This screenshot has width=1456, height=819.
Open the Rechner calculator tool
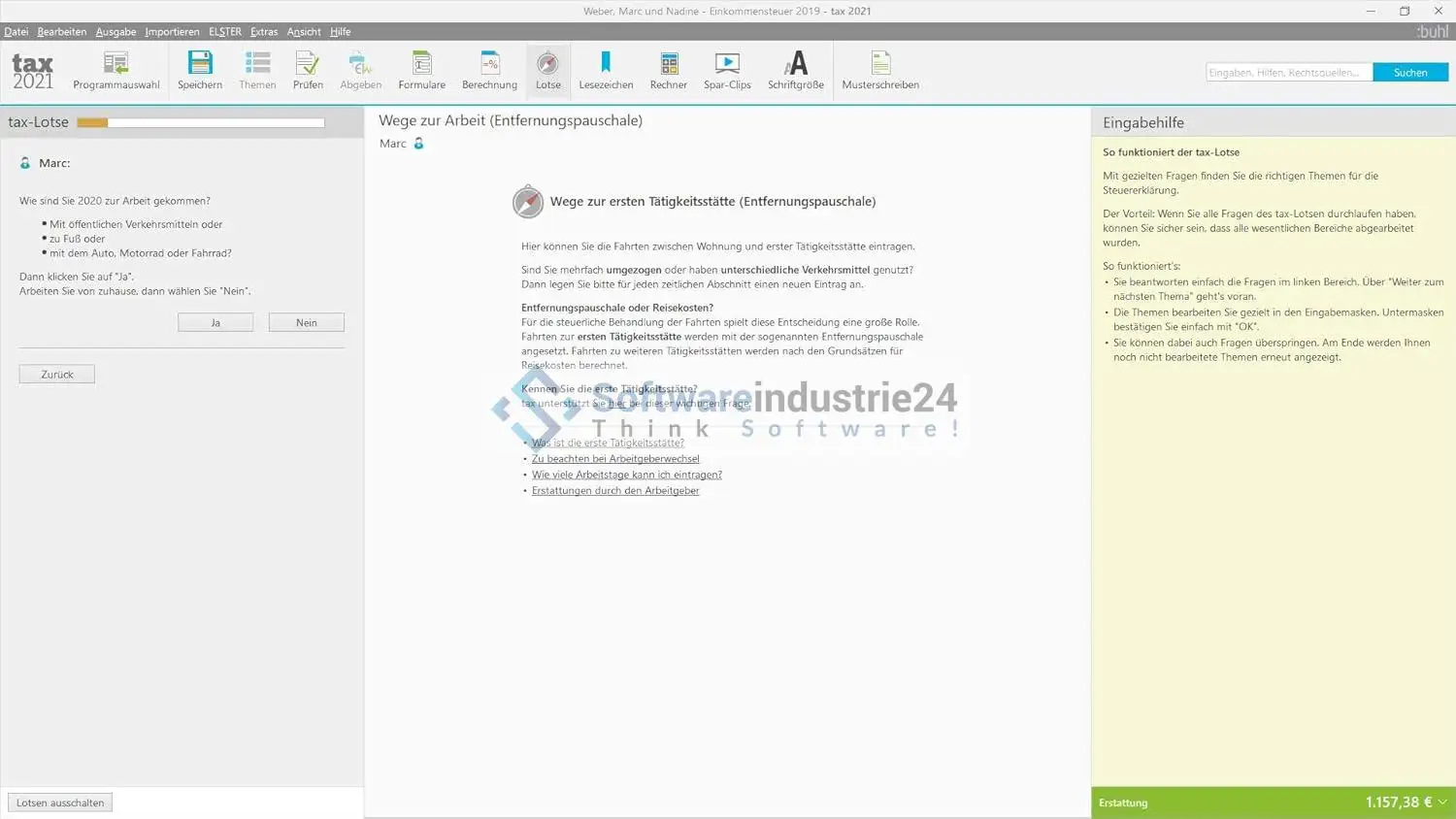(668, 71)
